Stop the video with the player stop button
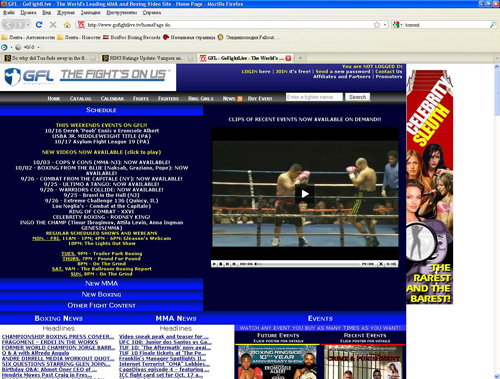Image resolution: width=500 pixels, height=379 pixels. click(x=221, y=264)
